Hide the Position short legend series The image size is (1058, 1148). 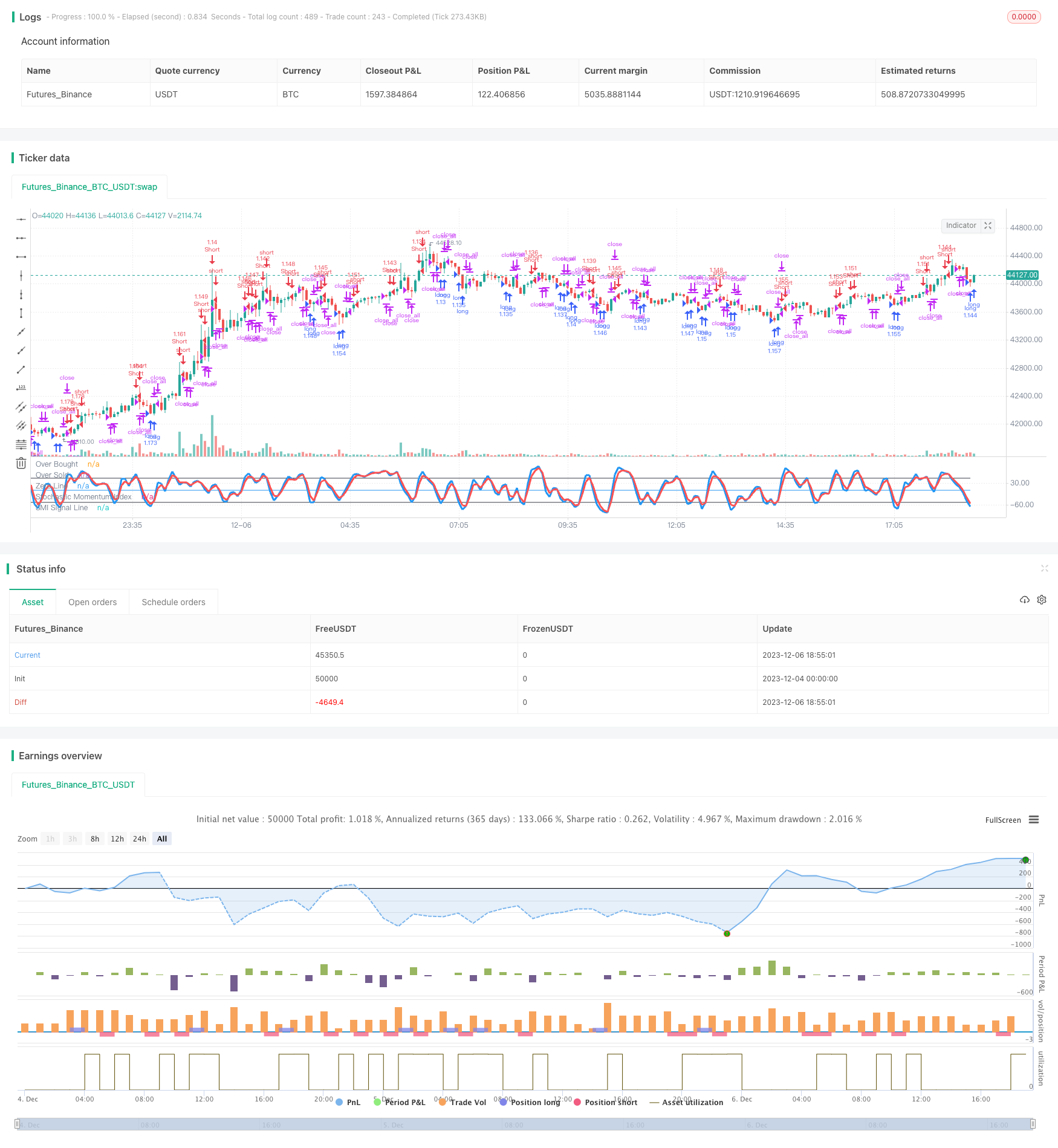[x=609, y=1102]
